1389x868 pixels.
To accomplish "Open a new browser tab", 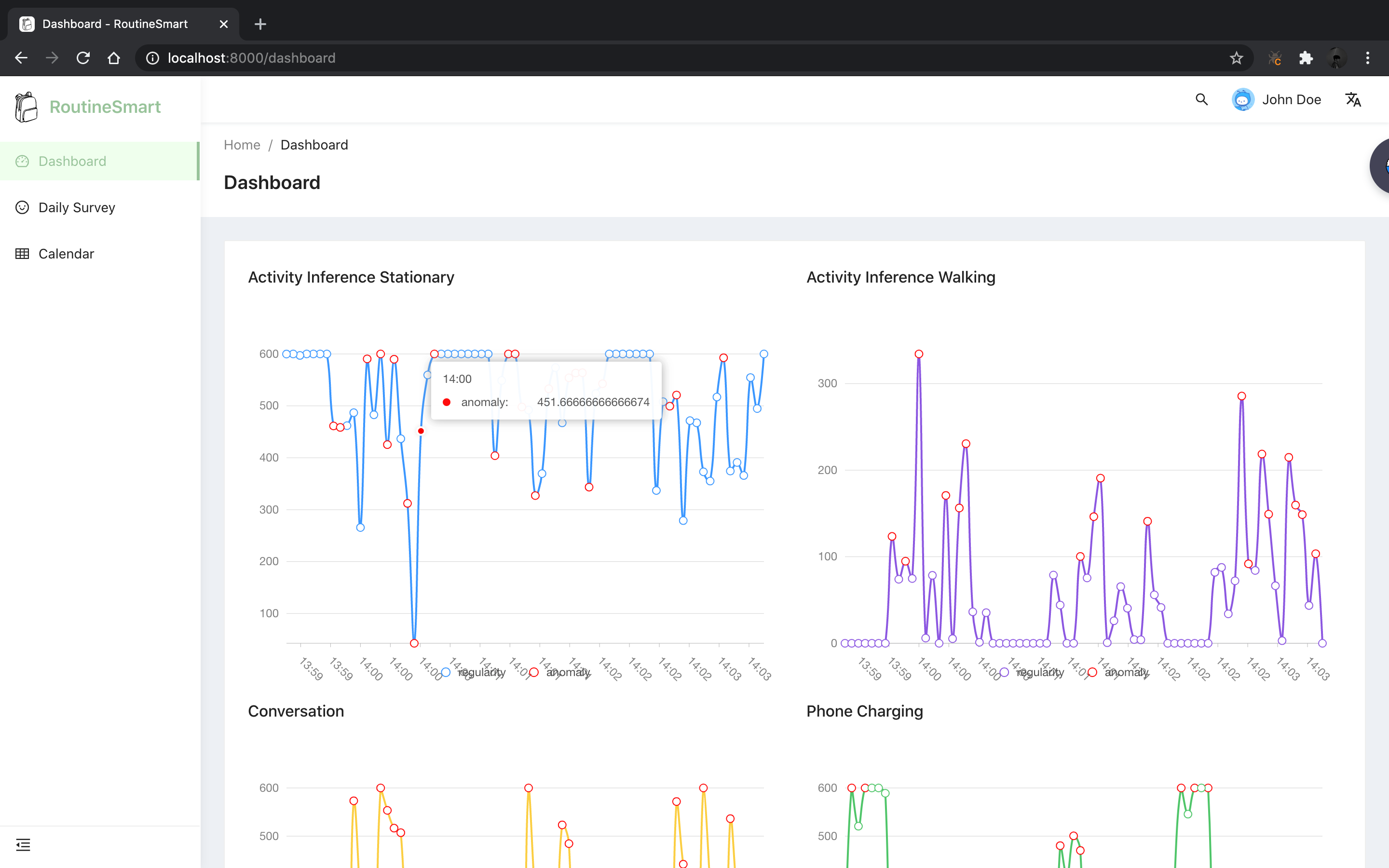I will [260, 24].
